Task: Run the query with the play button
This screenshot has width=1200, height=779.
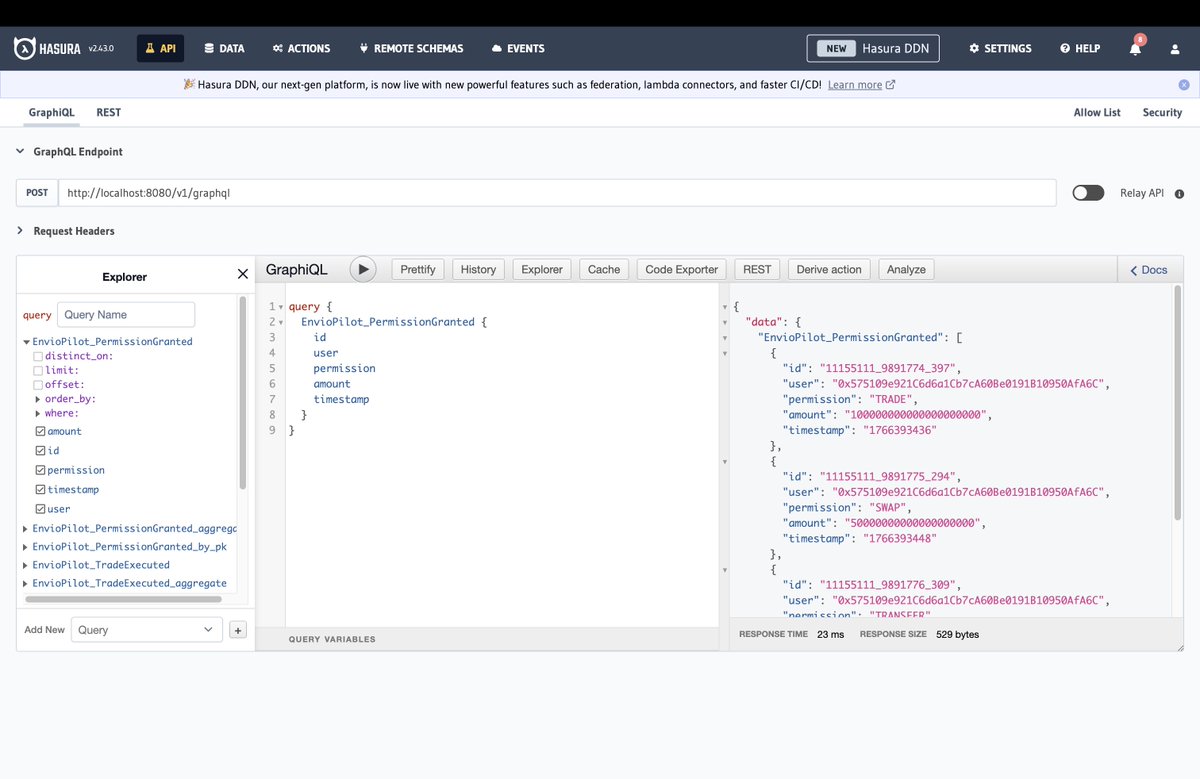Action: point(362,269)
